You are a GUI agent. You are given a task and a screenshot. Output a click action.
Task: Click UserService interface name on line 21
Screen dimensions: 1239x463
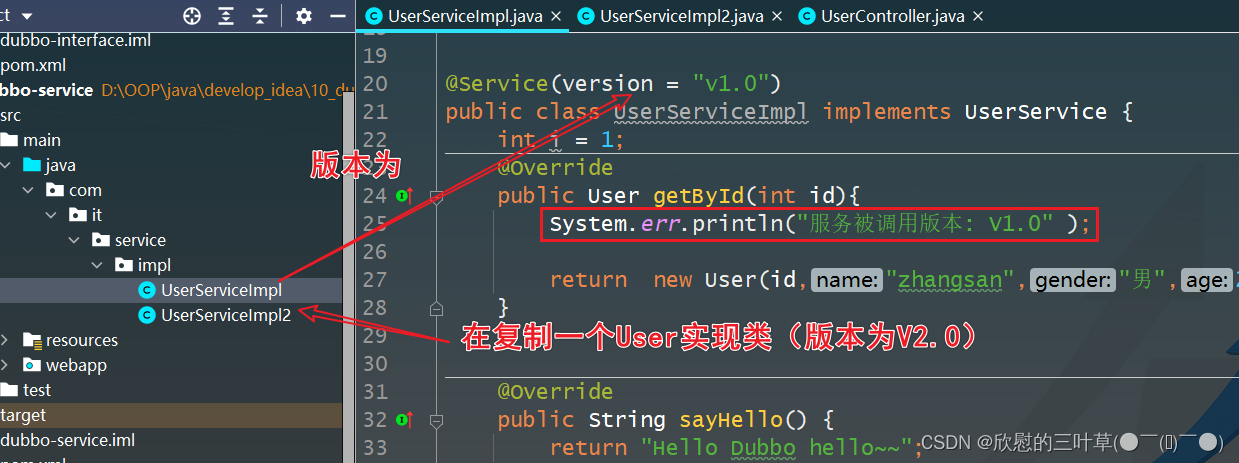pos(1035,111)
